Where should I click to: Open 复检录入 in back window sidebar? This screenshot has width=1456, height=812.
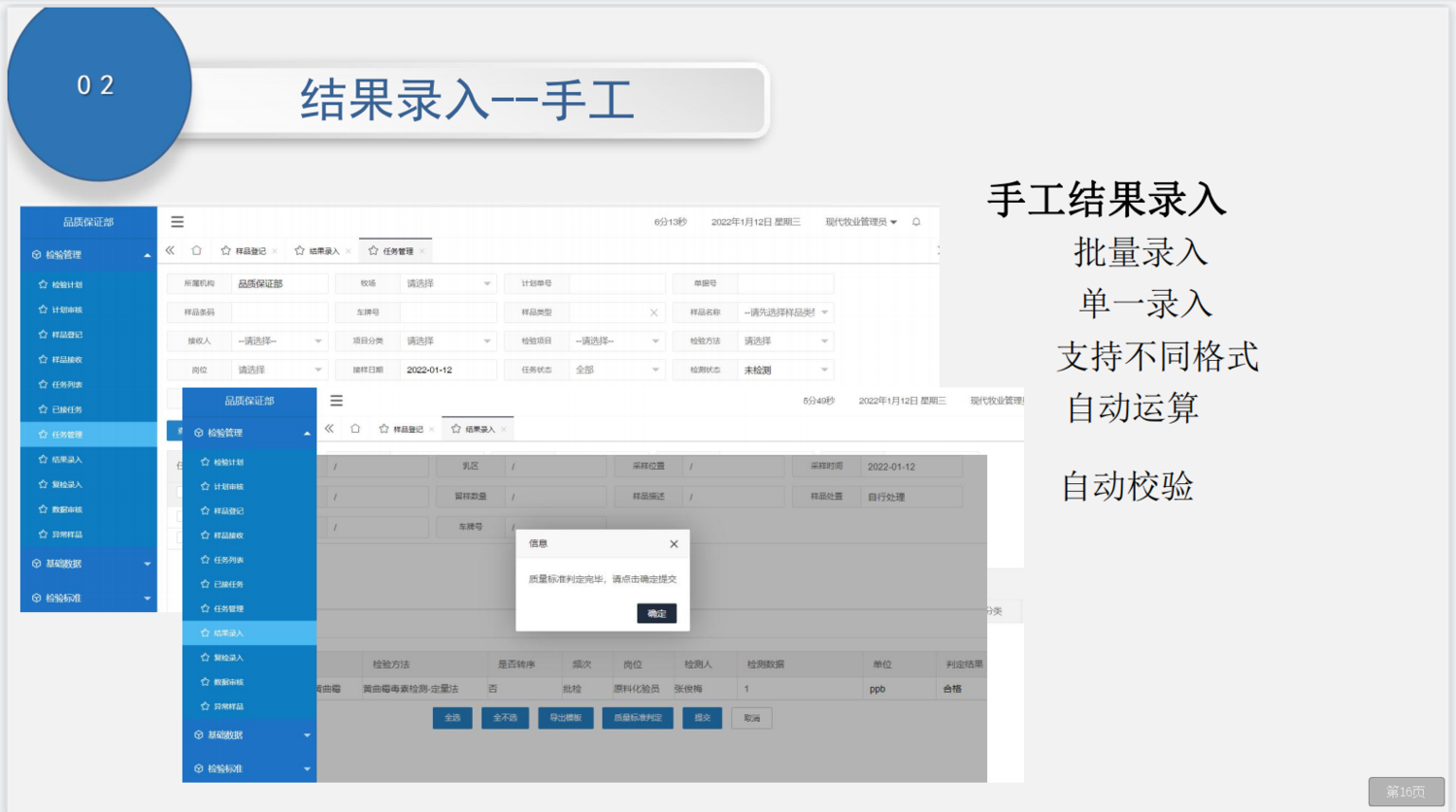88,484
